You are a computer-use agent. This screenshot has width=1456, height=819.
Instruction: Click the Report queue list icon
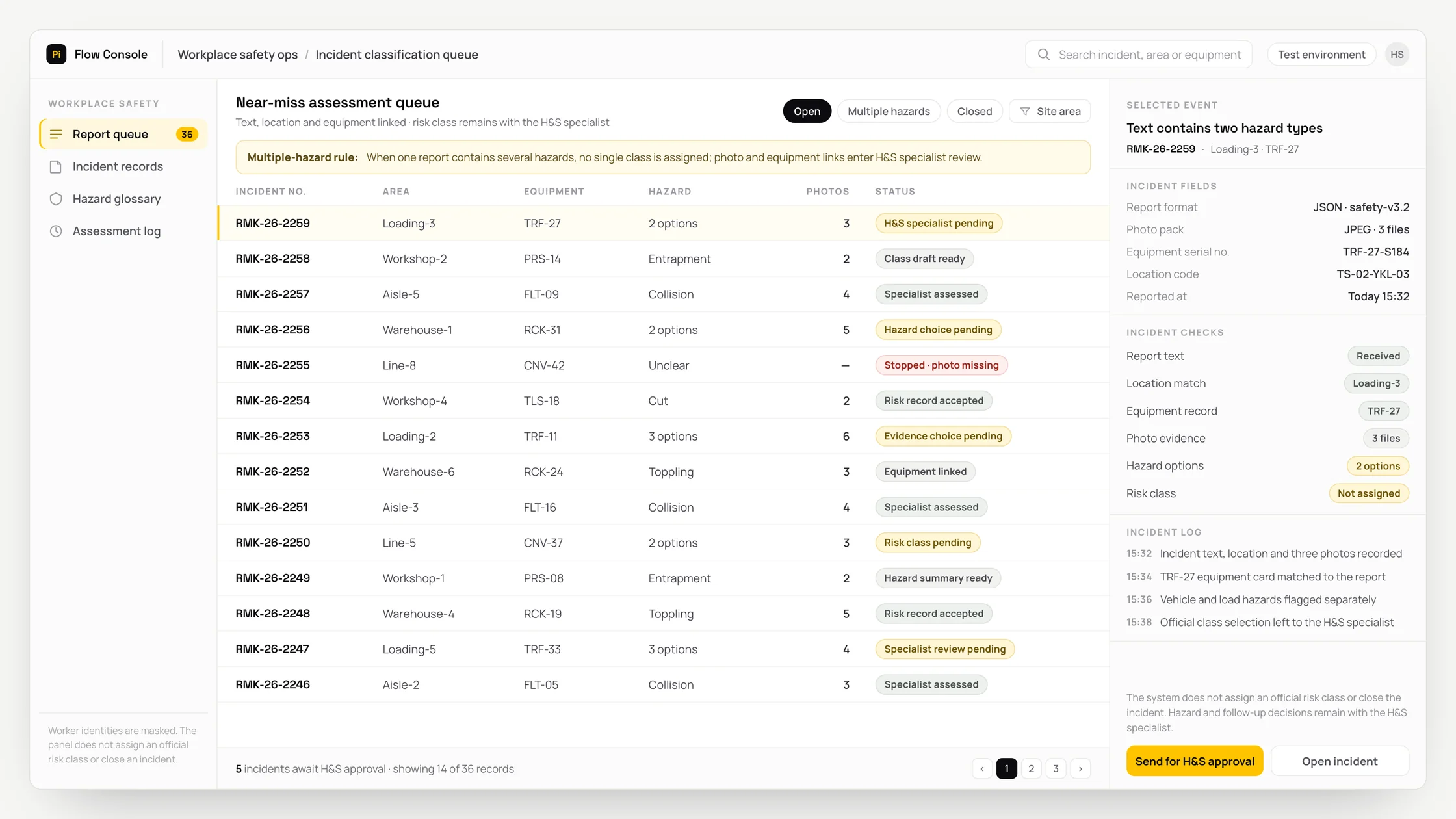pos(56,134)
